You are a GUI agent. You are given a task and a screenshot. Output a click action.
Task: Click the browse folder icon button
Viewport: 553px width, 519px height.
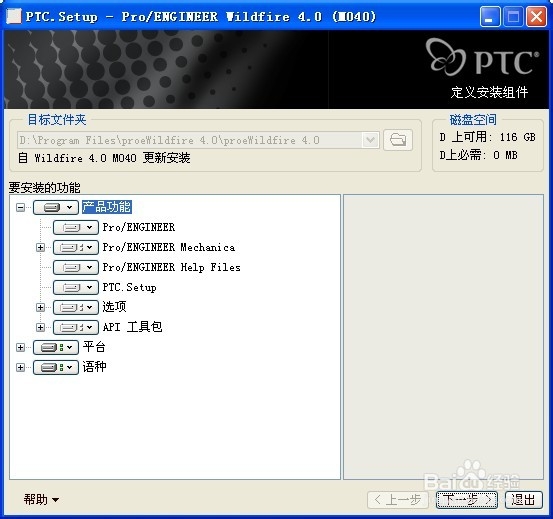(398, 140)
